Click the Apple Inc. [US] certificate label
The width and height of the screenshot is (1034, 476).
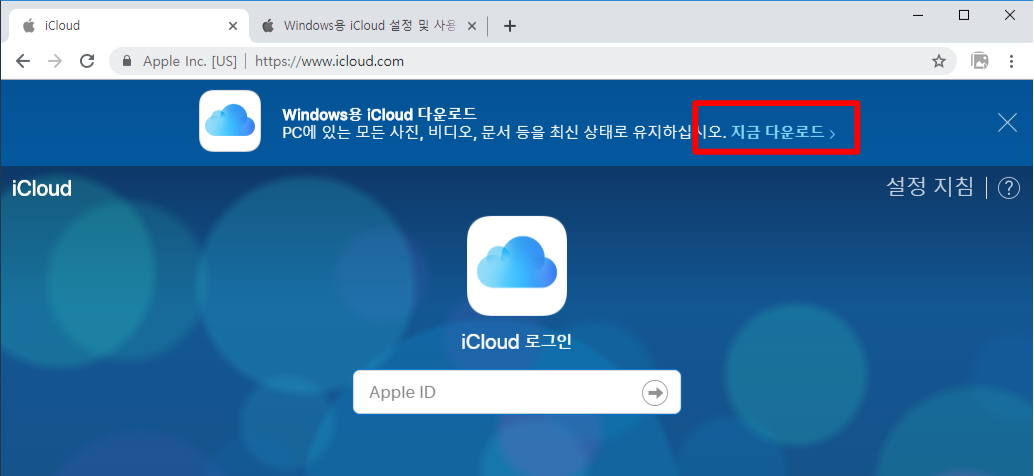[x=190, y=61]
